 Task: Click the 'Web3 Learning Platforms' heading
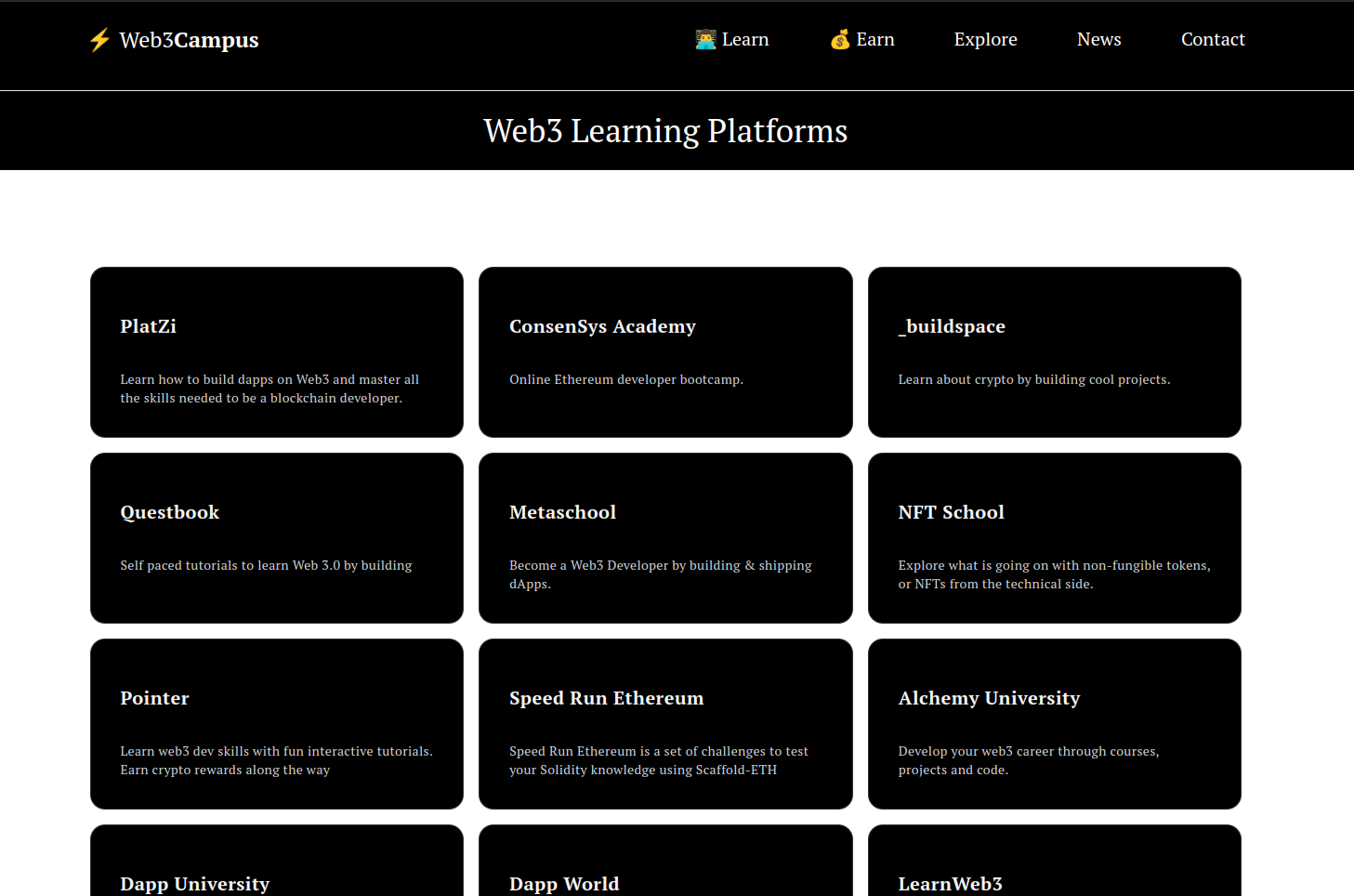tap(665, 131)
